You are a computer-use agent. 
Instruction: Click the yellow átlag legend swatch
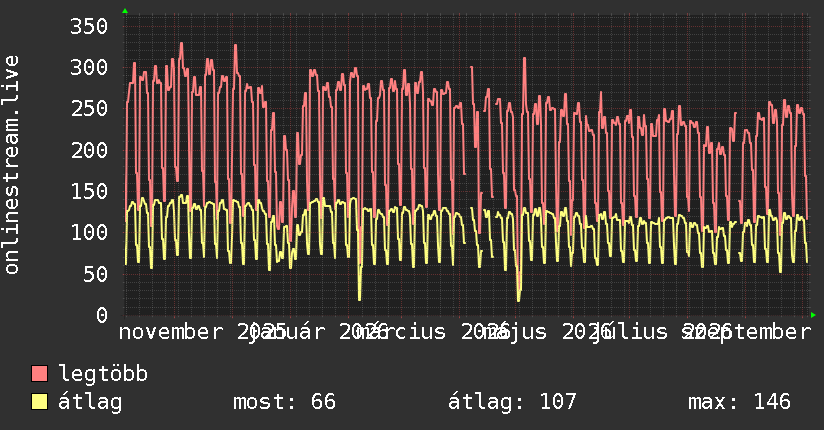39,402
